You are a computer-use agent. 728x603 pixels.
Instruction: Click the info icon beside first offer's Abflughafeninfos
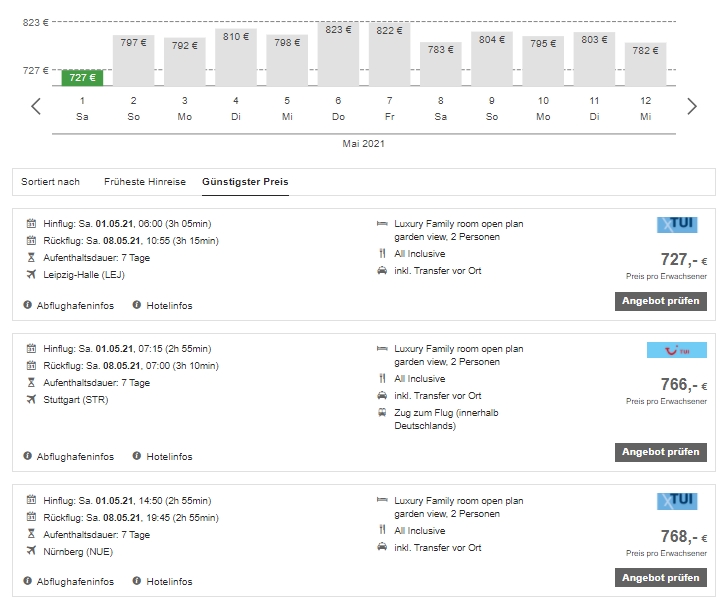click(x=28, y=305)
